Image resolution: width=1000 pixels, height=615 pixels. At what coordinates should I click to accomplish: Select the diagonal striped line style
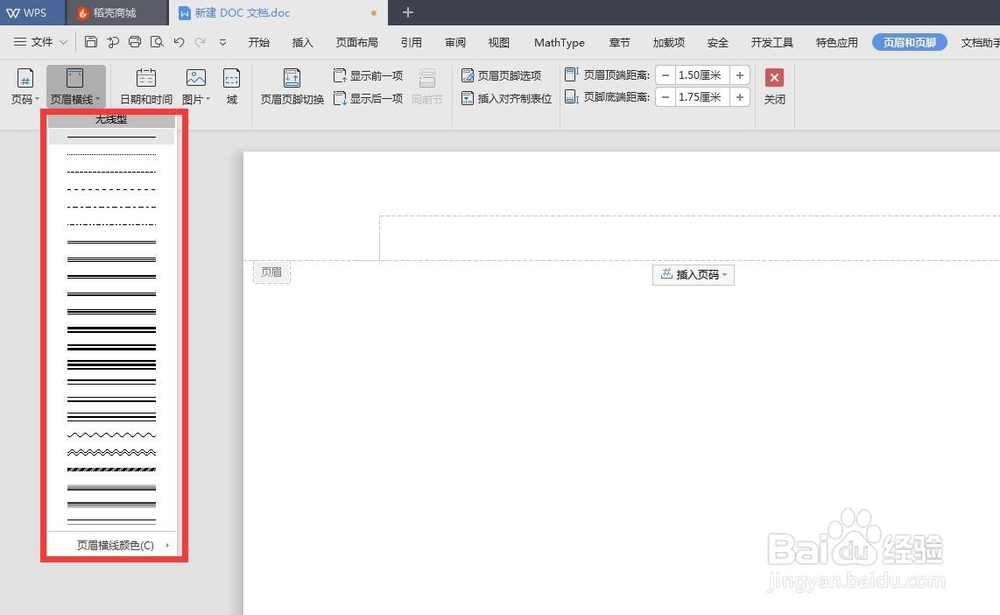111,470
